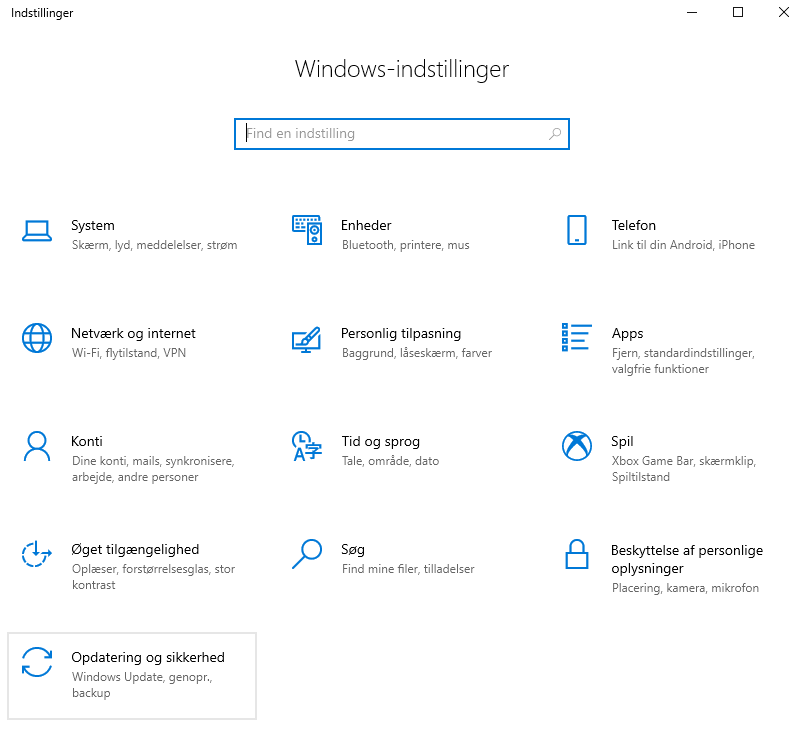Click the Apps list icon
This screenshot has height=734, width=798.
pyautogui.click(x=577, y=337)
